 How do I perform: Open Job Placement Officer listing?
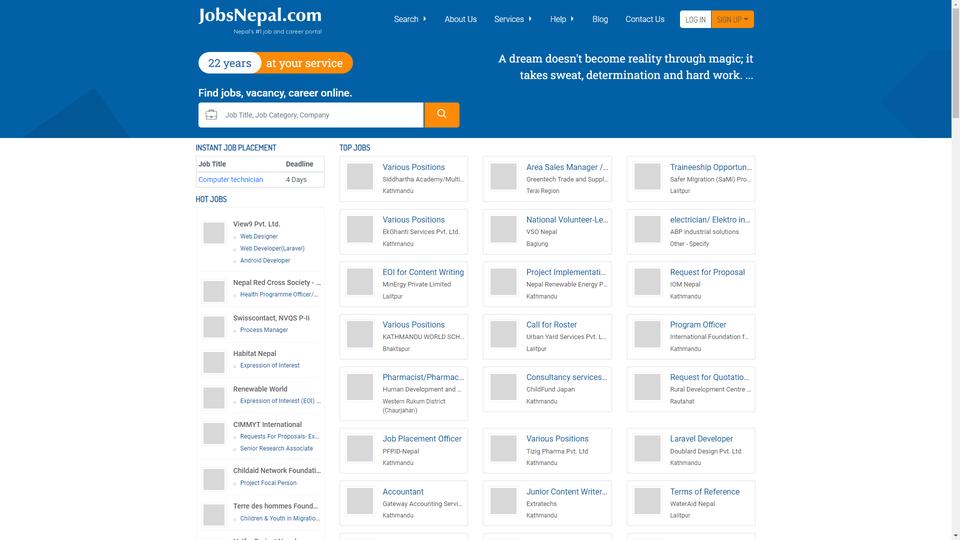click(422, 439)
